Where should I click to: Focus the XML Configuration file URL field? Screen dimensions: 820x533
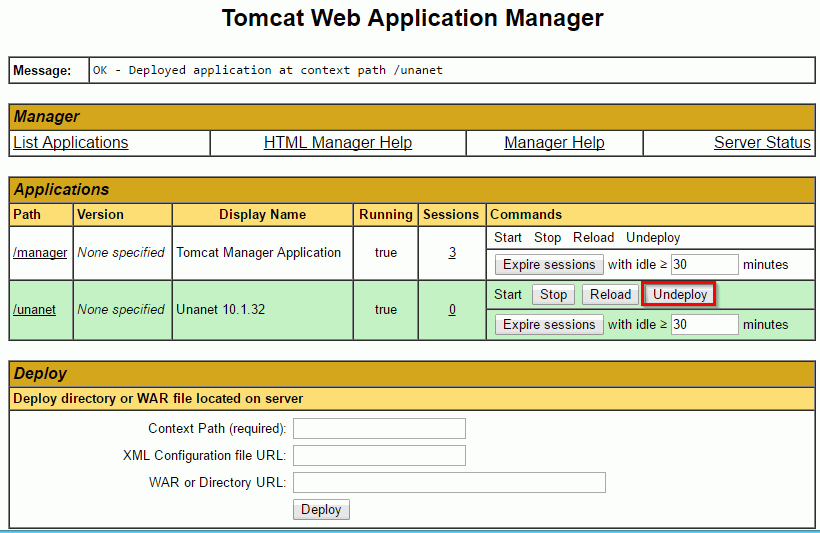click(x=379, y=456)
